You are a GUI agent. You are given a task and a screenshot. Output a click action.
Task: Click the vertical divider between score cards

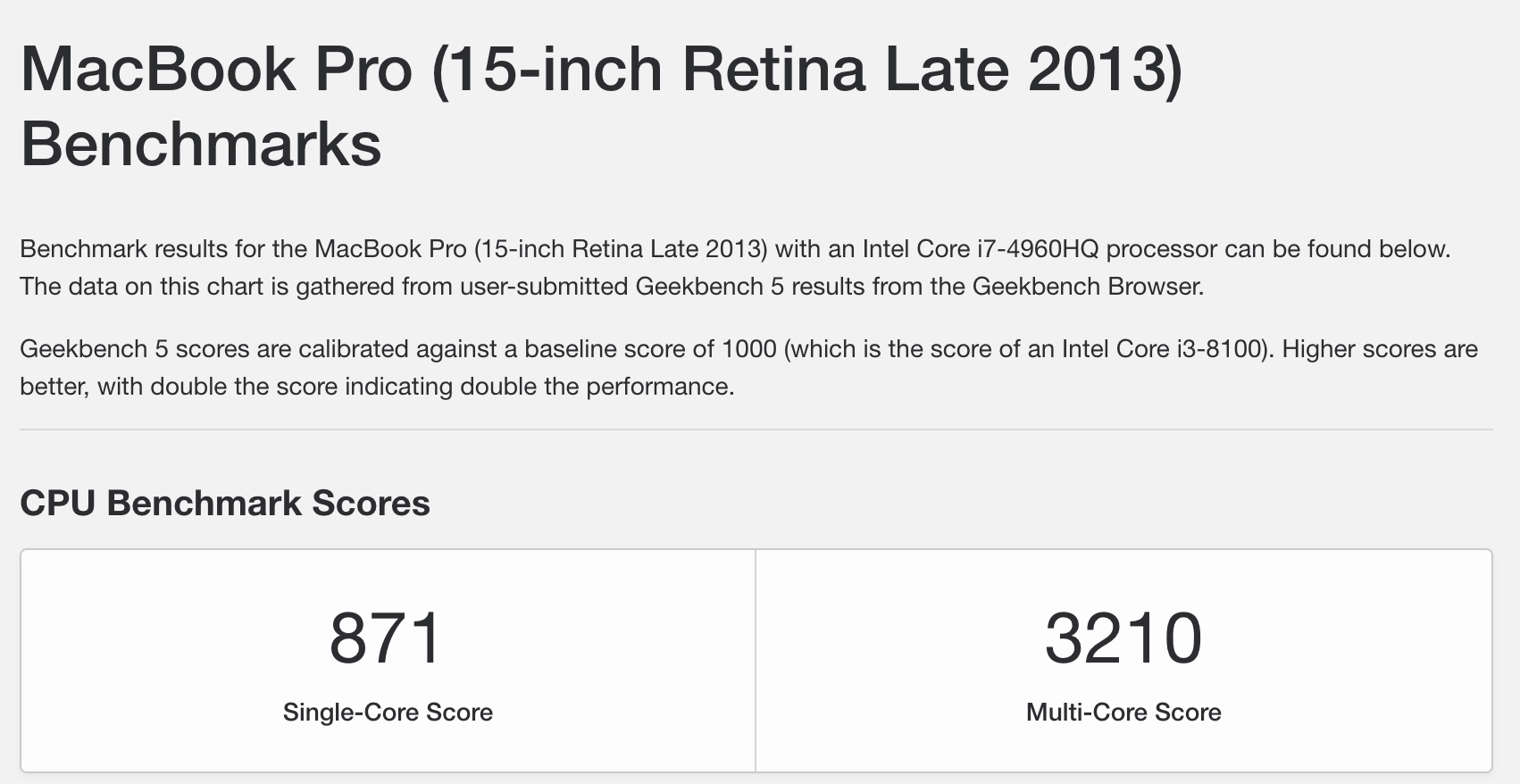pyautogui.click(x=756, y=661)
